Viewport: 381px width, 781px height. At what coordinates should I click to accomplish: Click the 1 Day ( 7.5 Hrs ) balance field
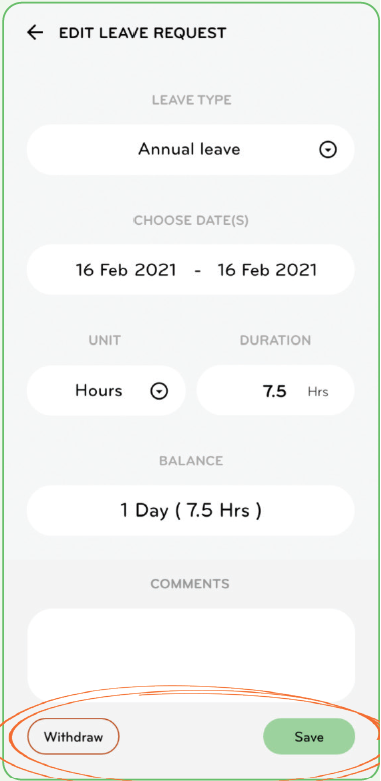[190, 511]
